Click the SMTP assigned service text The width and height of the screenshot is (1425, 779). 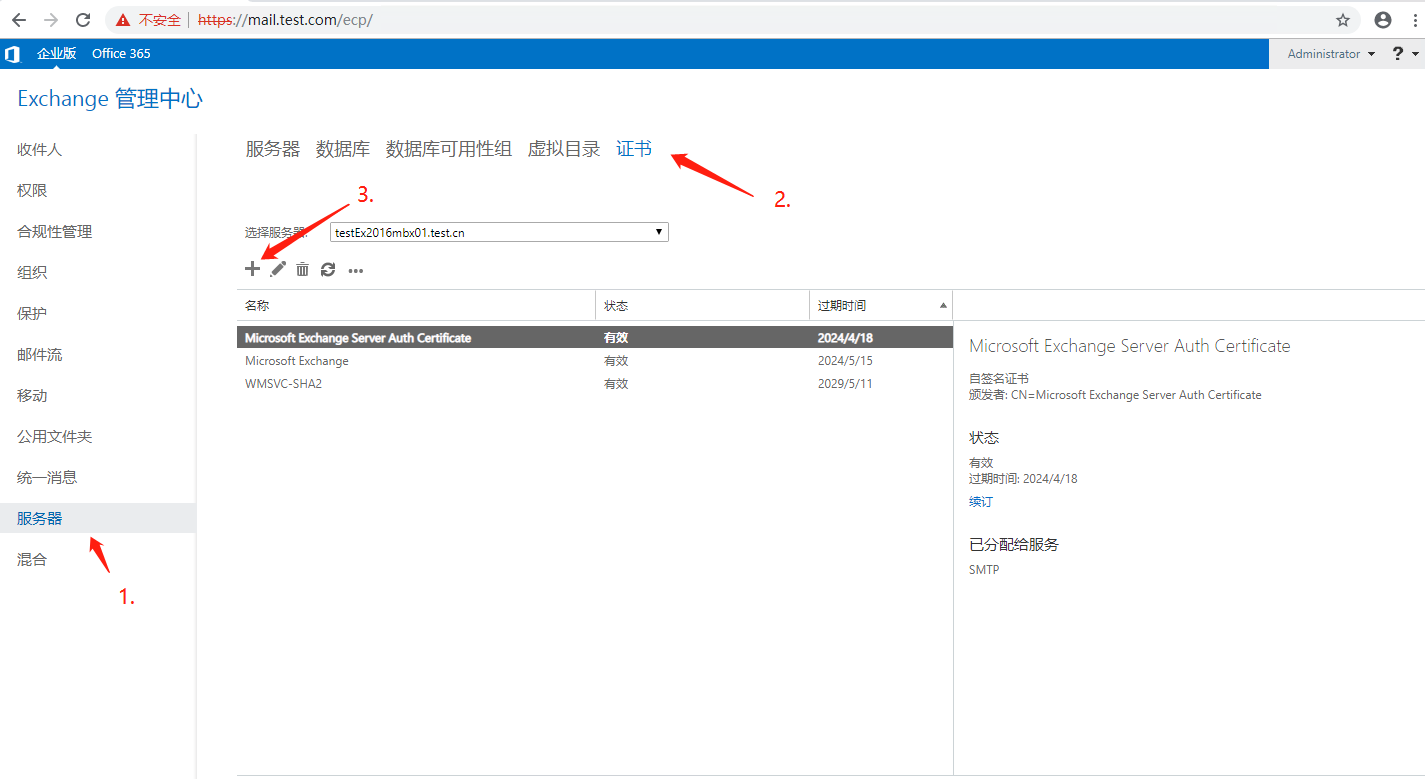coord(984,570)
